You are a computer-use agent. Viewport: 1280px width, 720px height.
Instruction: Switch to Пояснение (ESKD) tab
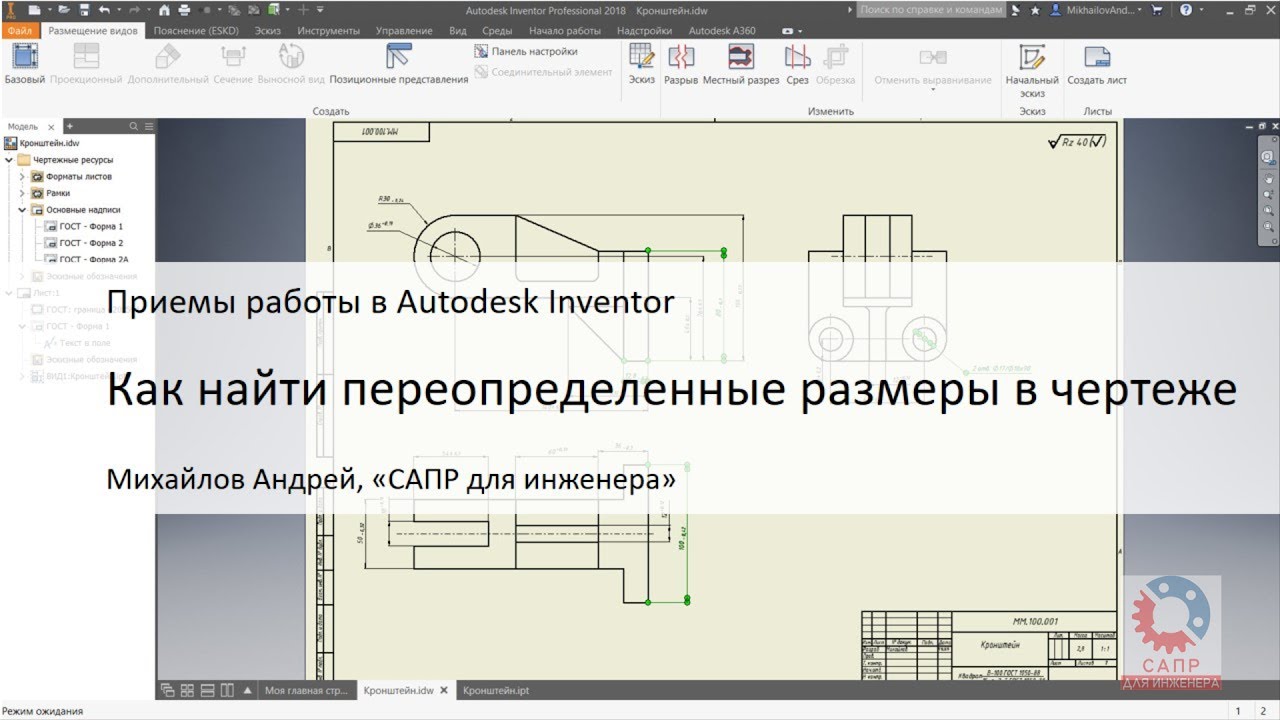(195, 31)
